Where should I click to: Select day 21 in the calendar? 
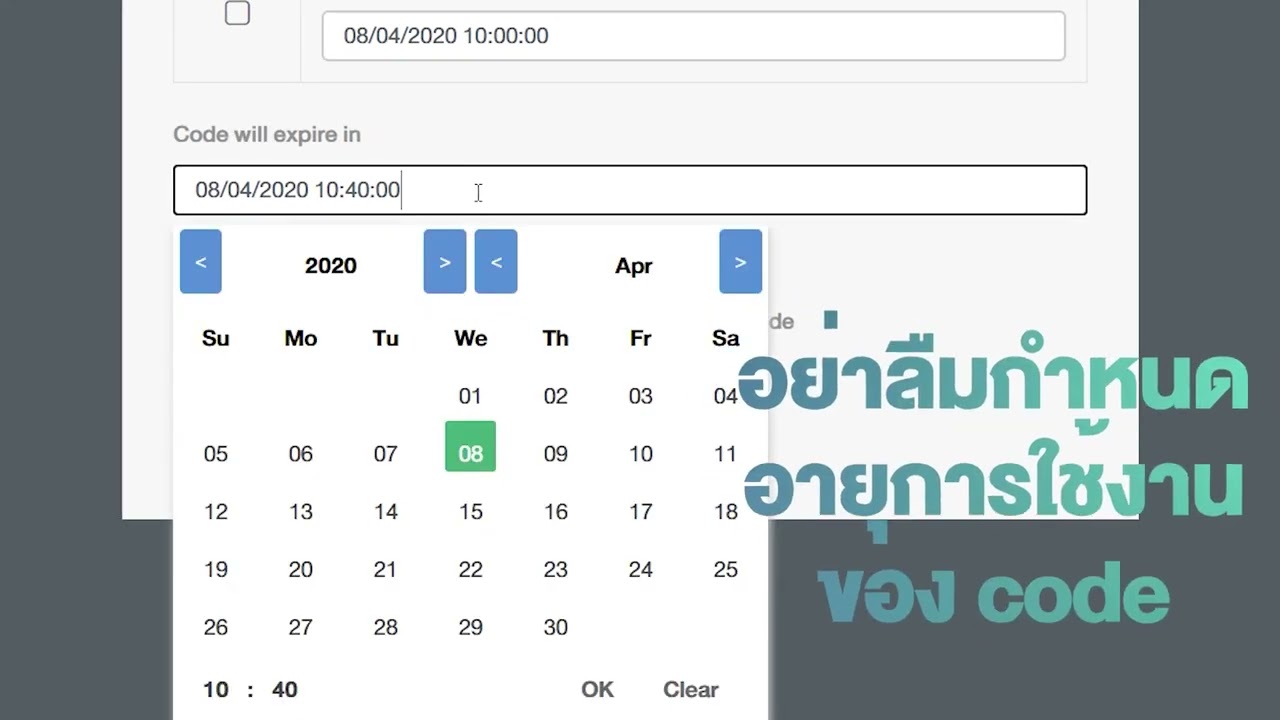(386, 570)
